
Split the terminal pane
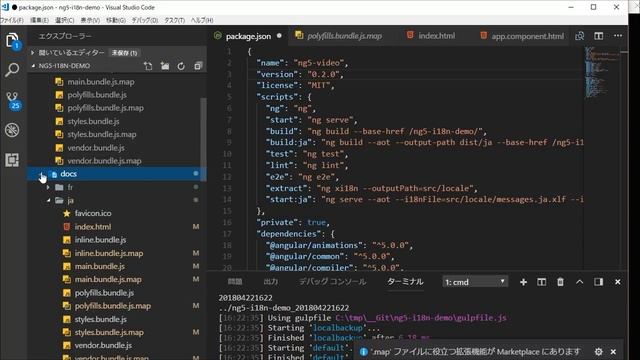coord(542,282)
